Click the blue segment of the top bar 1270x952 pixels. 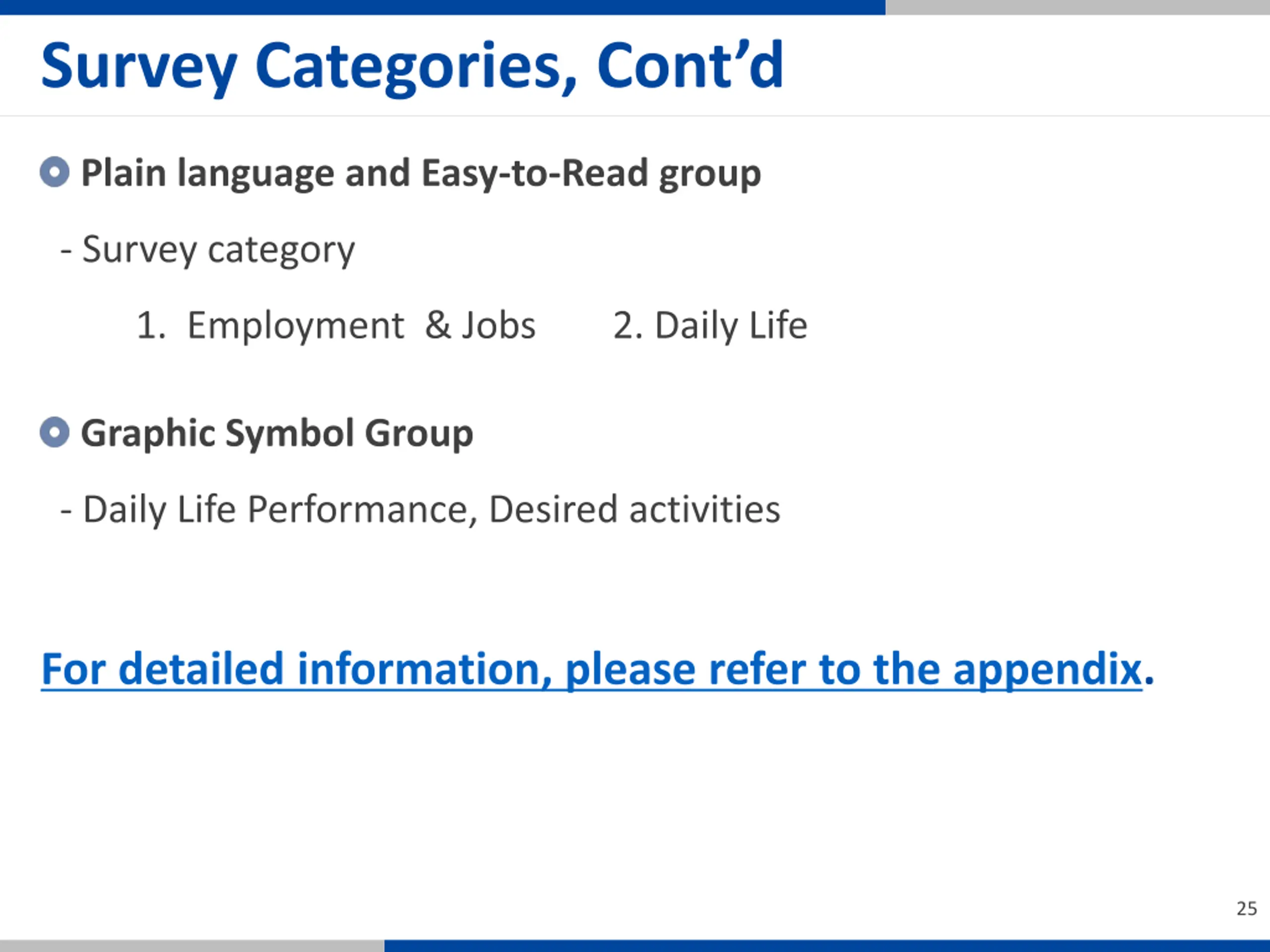tap(442, 7)
